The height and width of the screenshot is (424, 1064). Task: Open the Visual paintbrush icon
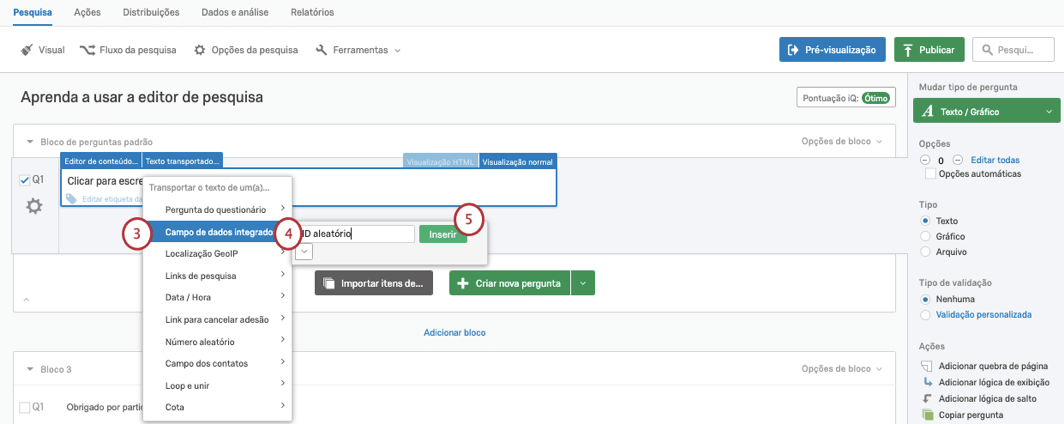click(x=27, y=50)
